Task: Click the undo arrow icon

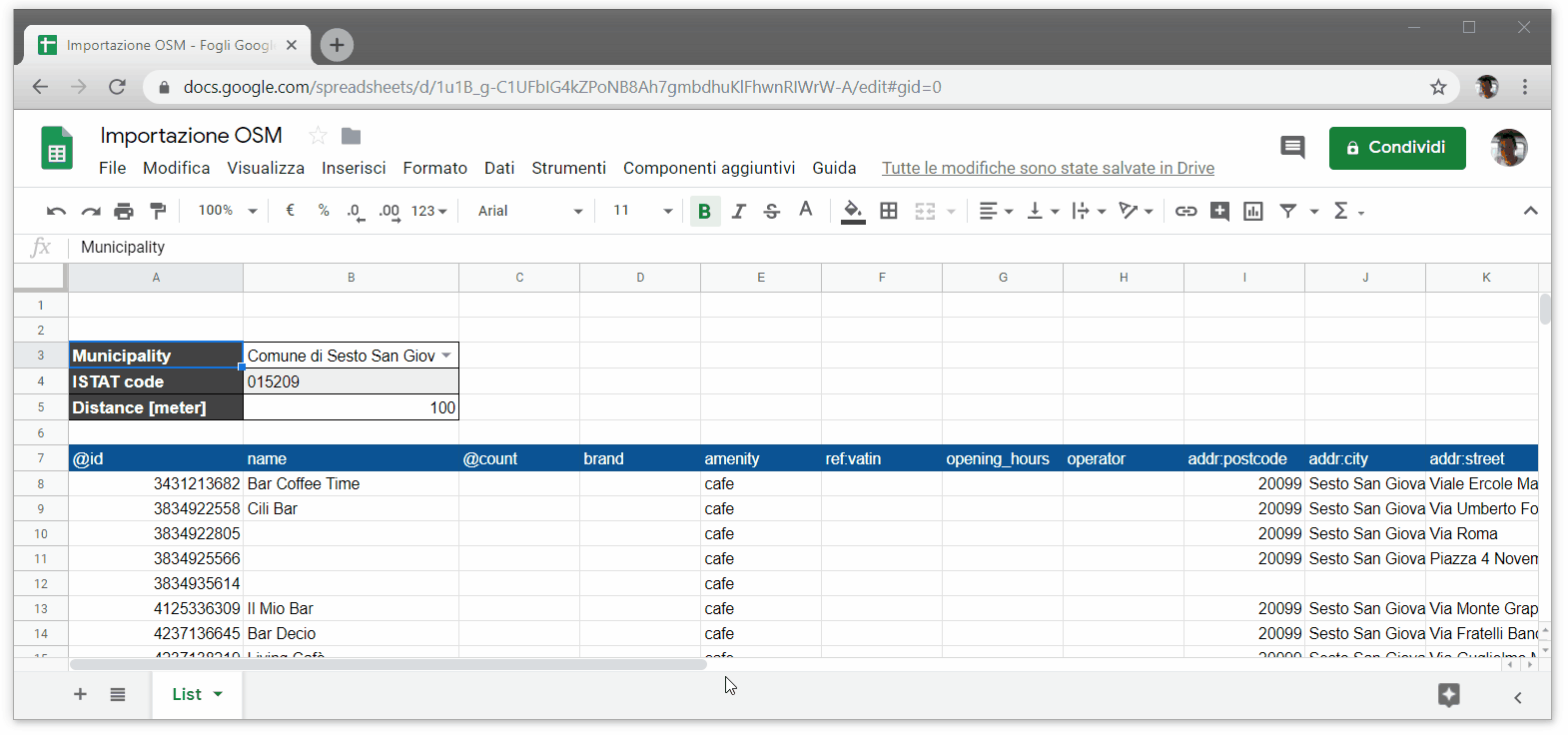Action: coord(56,211)
